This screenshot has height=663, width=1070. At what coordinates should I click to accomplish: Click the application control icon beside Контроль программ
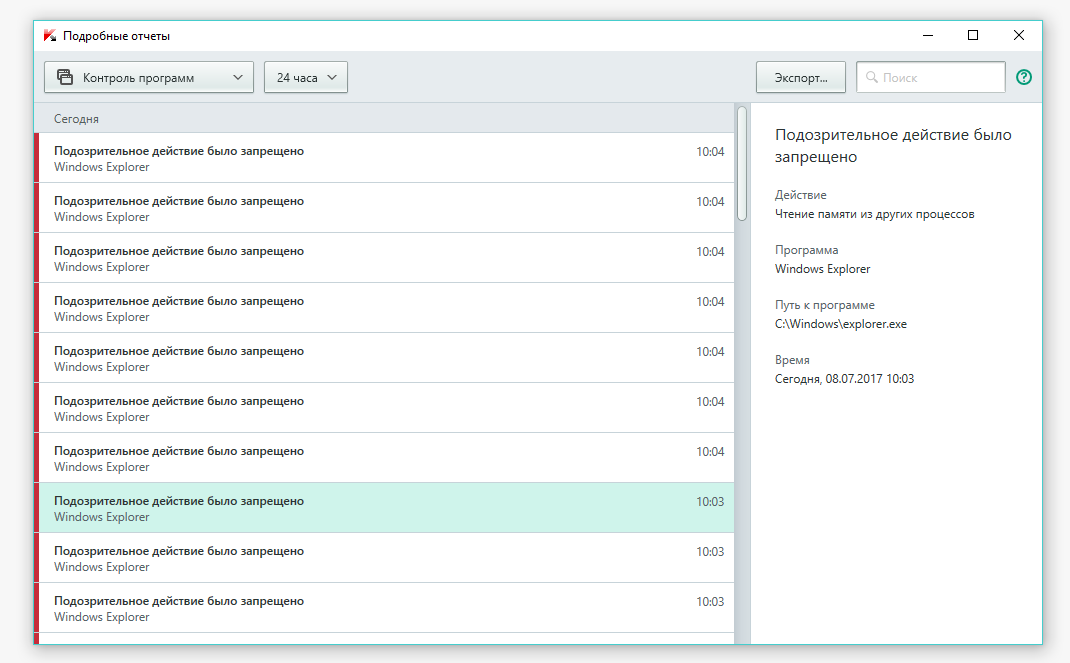(65, 77)
